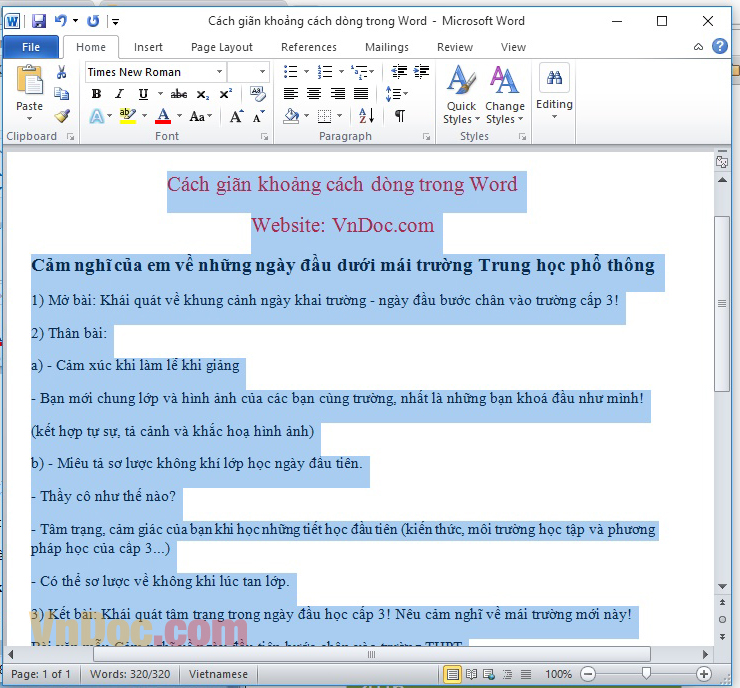The width and height of the screenshot is (740, 688).
Task: Click the Paste clipboard icon
Action: pyautogui.click(x=29, y=79)
